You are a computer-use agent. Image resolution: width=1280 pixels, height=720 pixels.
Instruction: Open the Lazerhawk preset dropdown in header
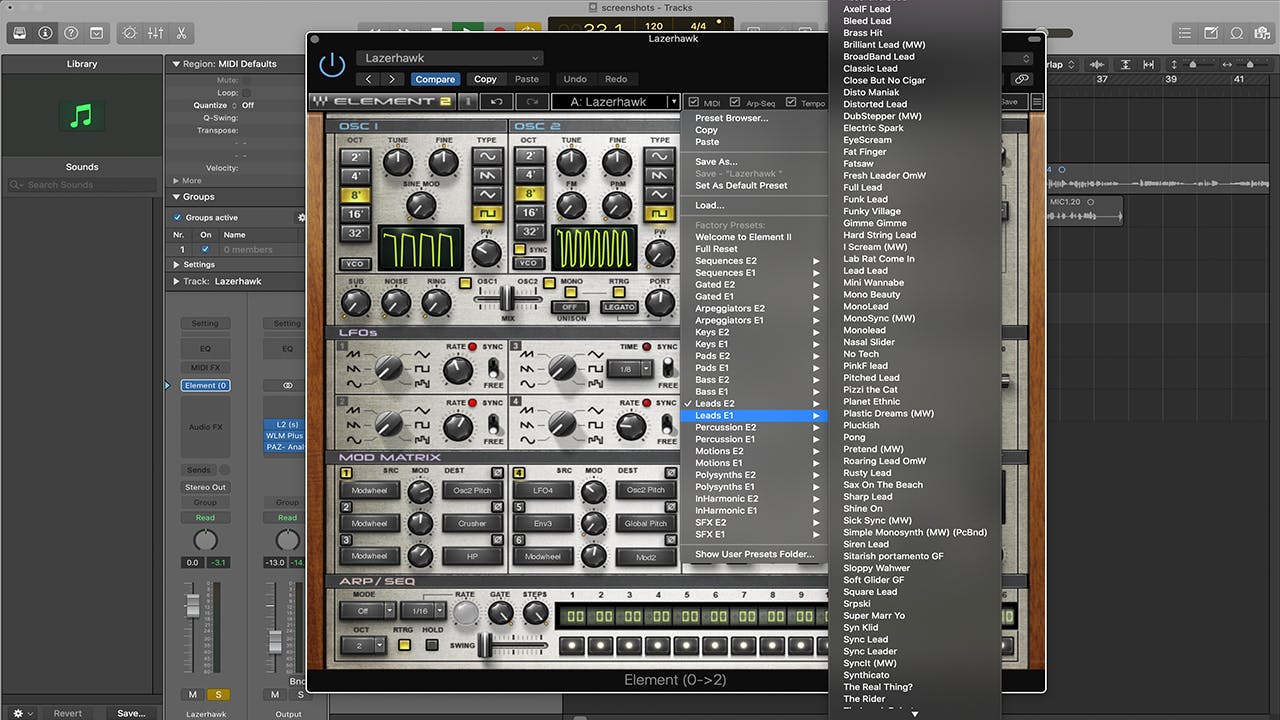[x=451, y=58]
